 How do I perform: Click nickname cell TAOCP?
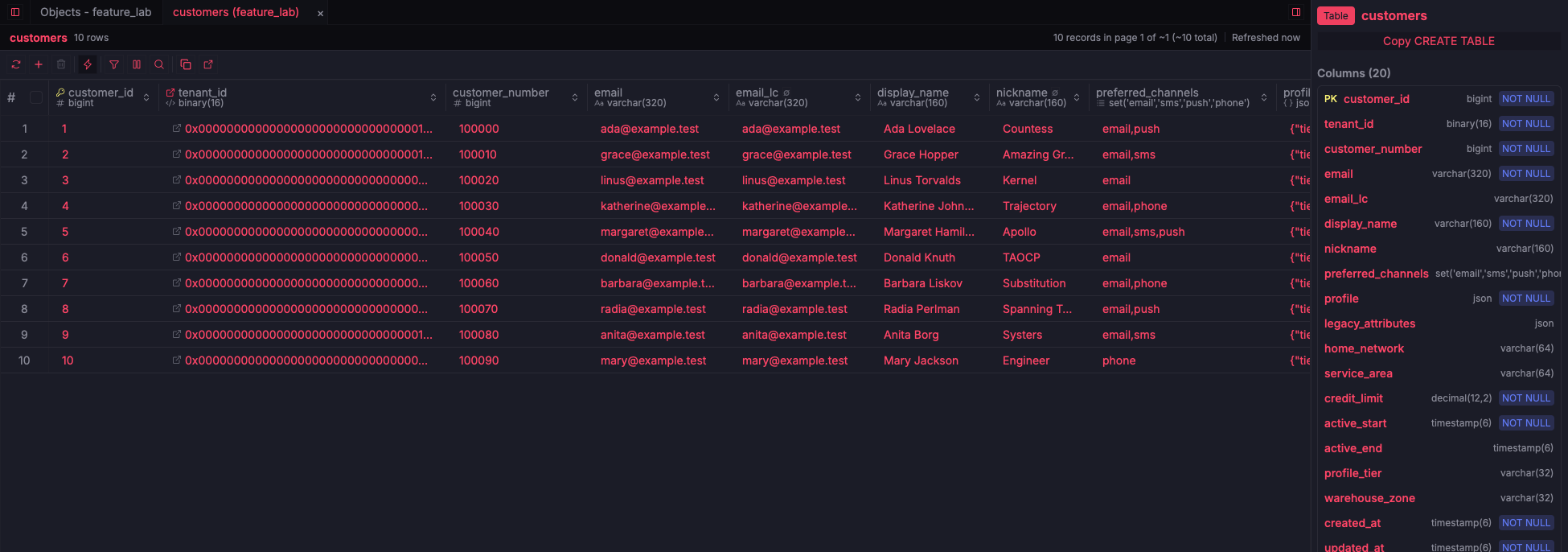point(1021,257)
